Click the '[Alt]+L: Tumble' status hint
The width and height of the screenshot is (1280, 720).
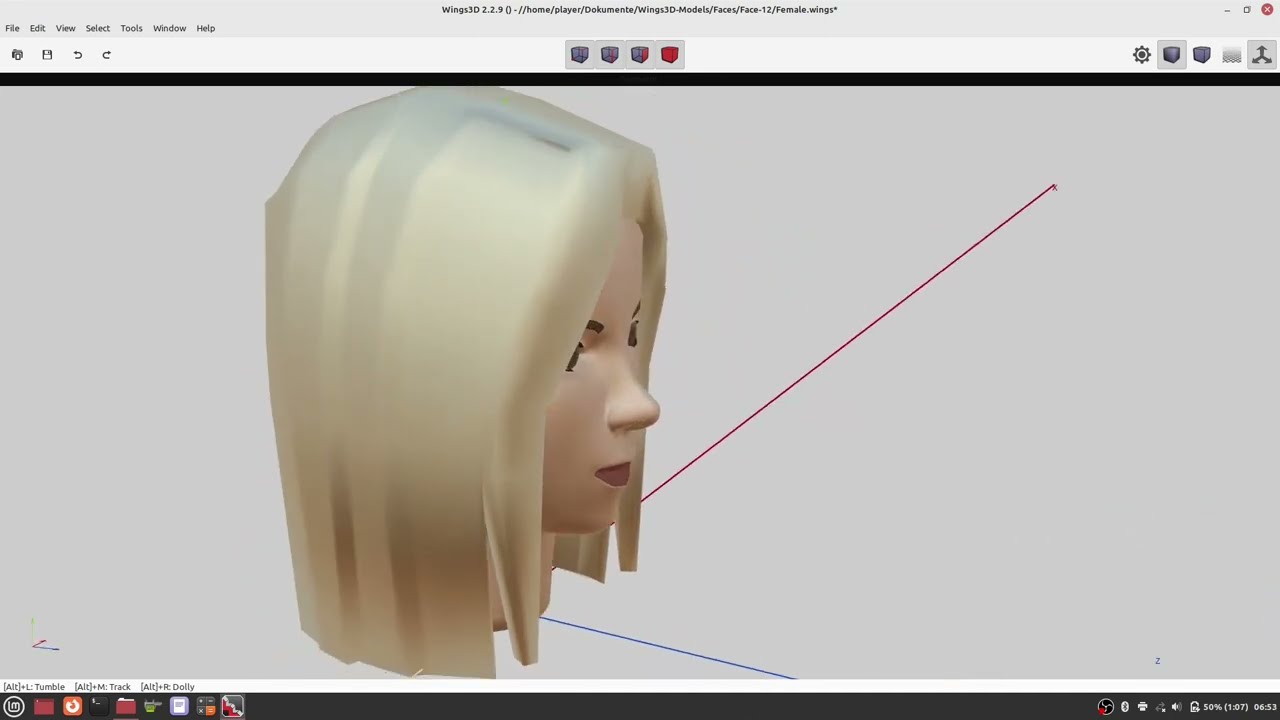[x=34, y=687]
